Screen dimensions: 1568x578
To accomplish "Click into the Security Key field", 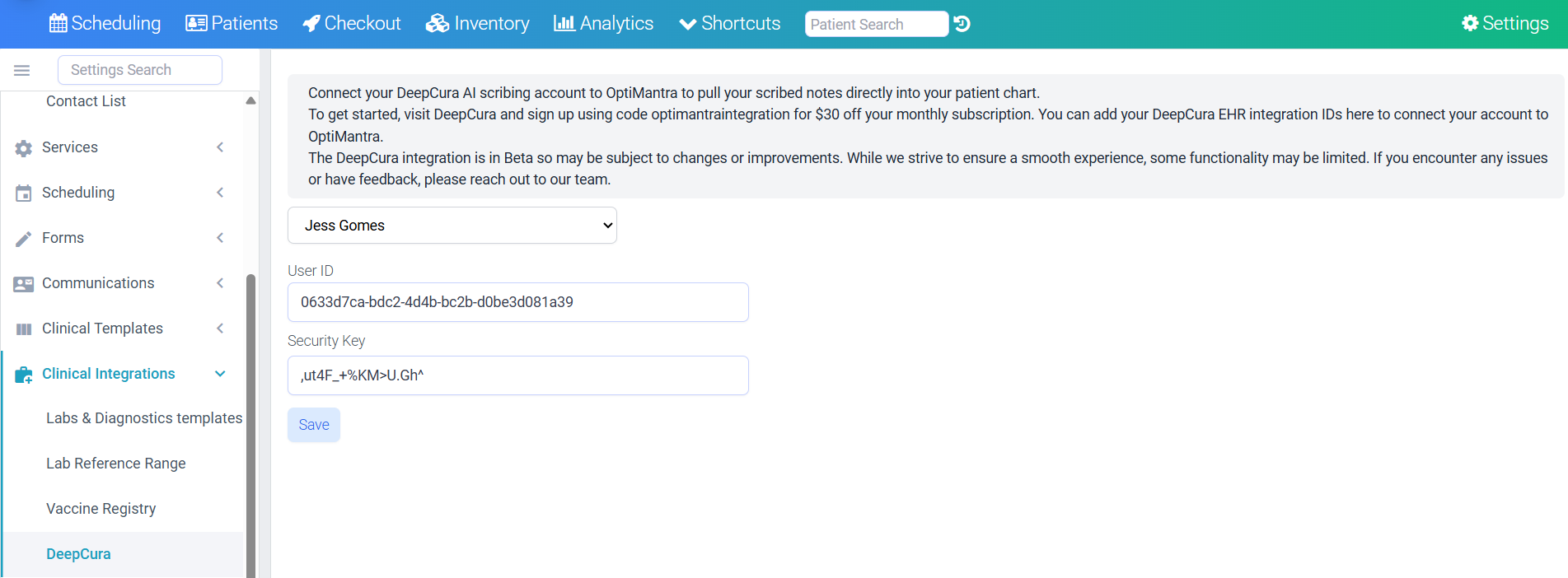I will (518, 375).
